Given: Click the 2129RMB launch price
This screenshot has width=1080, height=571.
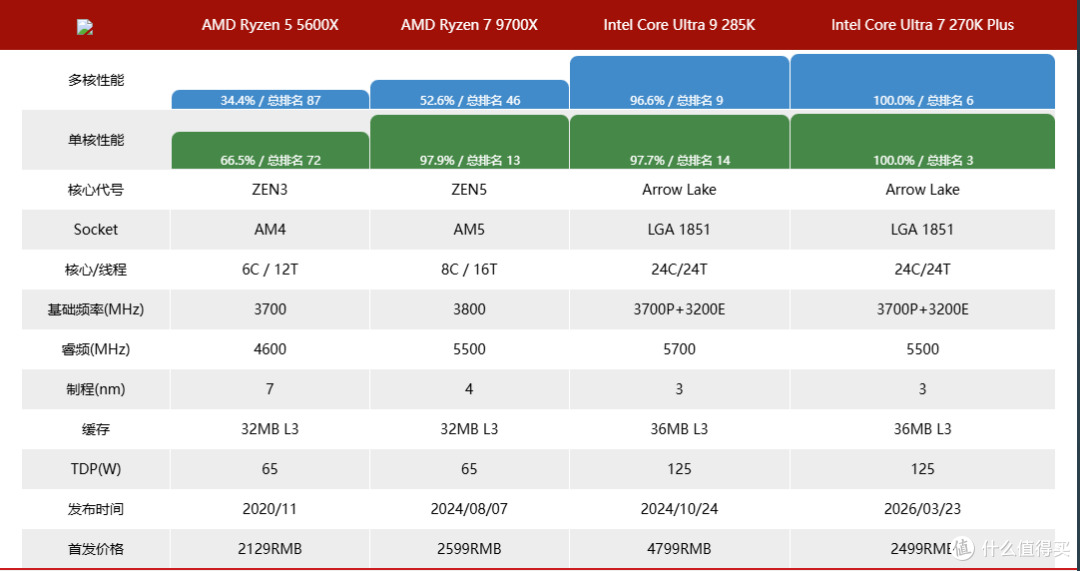Looking at the screenshot, I should point(270,549).
